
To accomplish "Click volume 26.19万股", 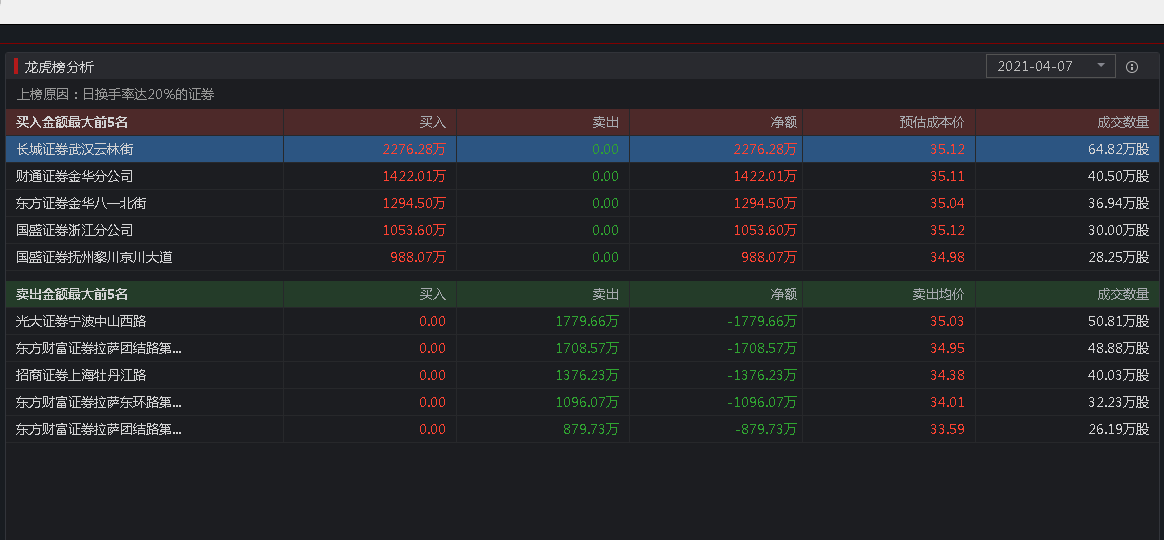I will click(1119, 429).
